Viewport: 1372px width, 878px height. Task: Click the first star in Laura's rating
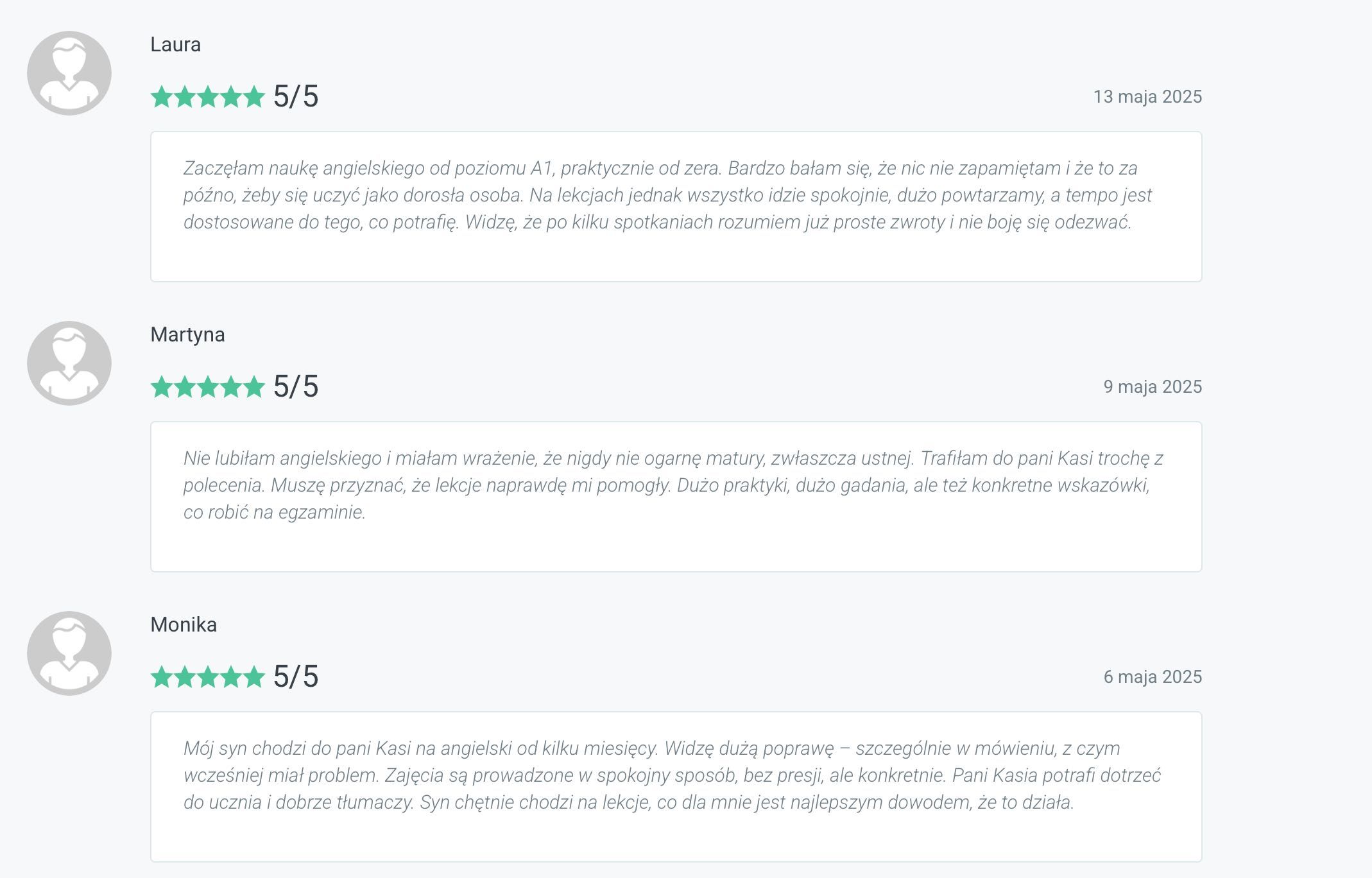click(162, 97)
